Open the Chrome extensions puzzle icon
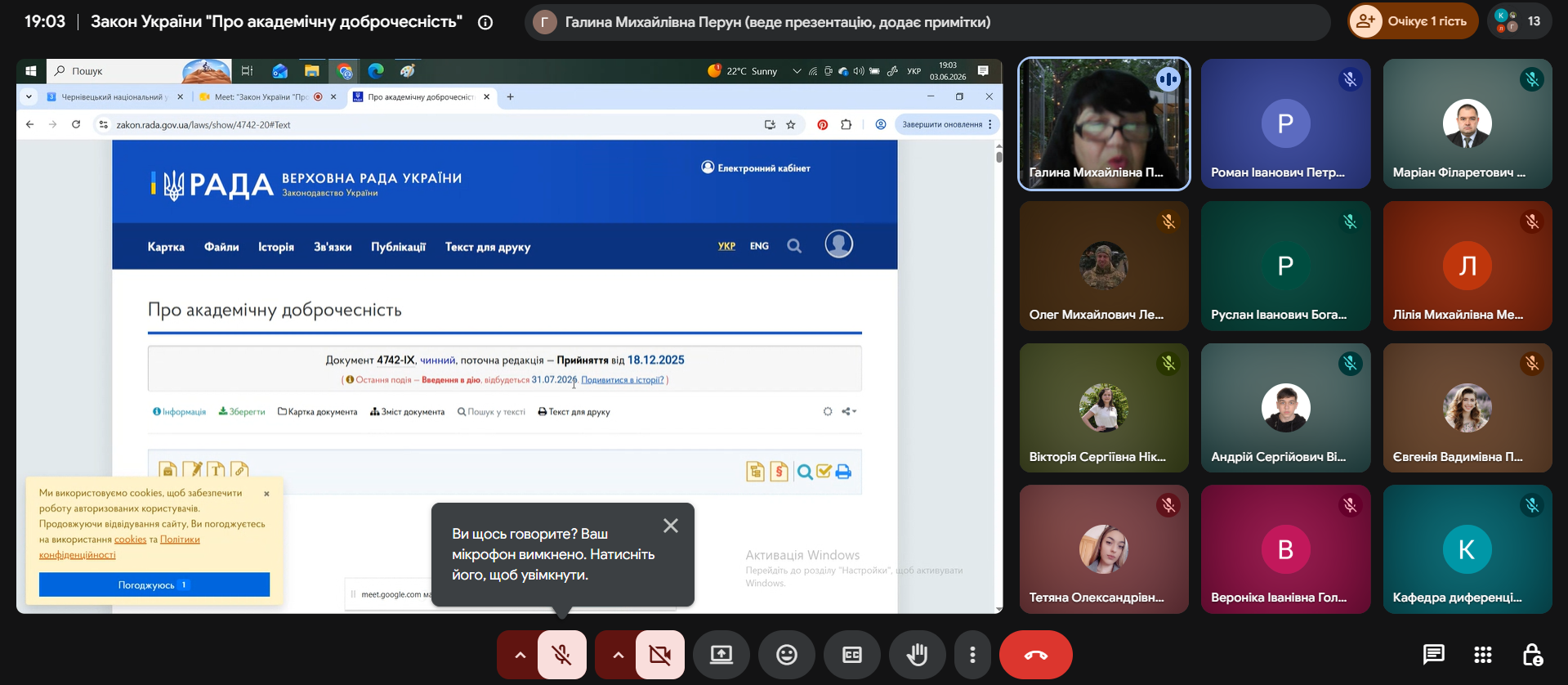 (847, 125)
